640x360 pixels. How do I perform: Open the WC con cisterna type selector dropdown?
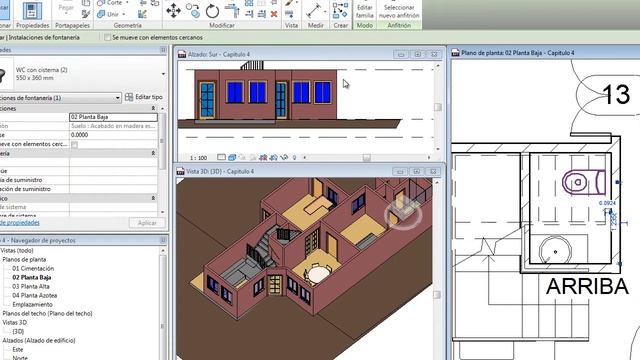pyautogui.click(x=163, y=74)
